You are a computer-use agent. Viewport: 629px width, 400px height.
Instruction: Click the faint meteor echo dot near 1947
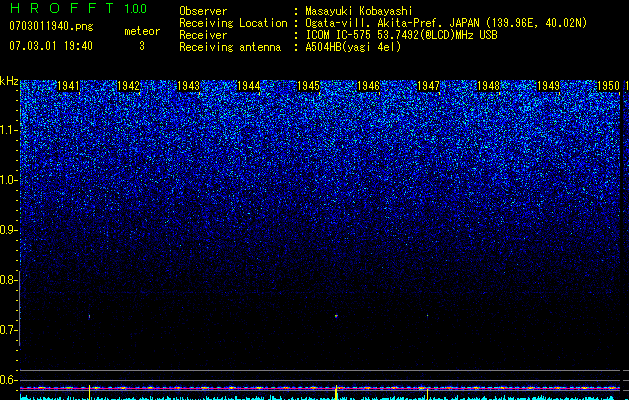click(427, 315)
